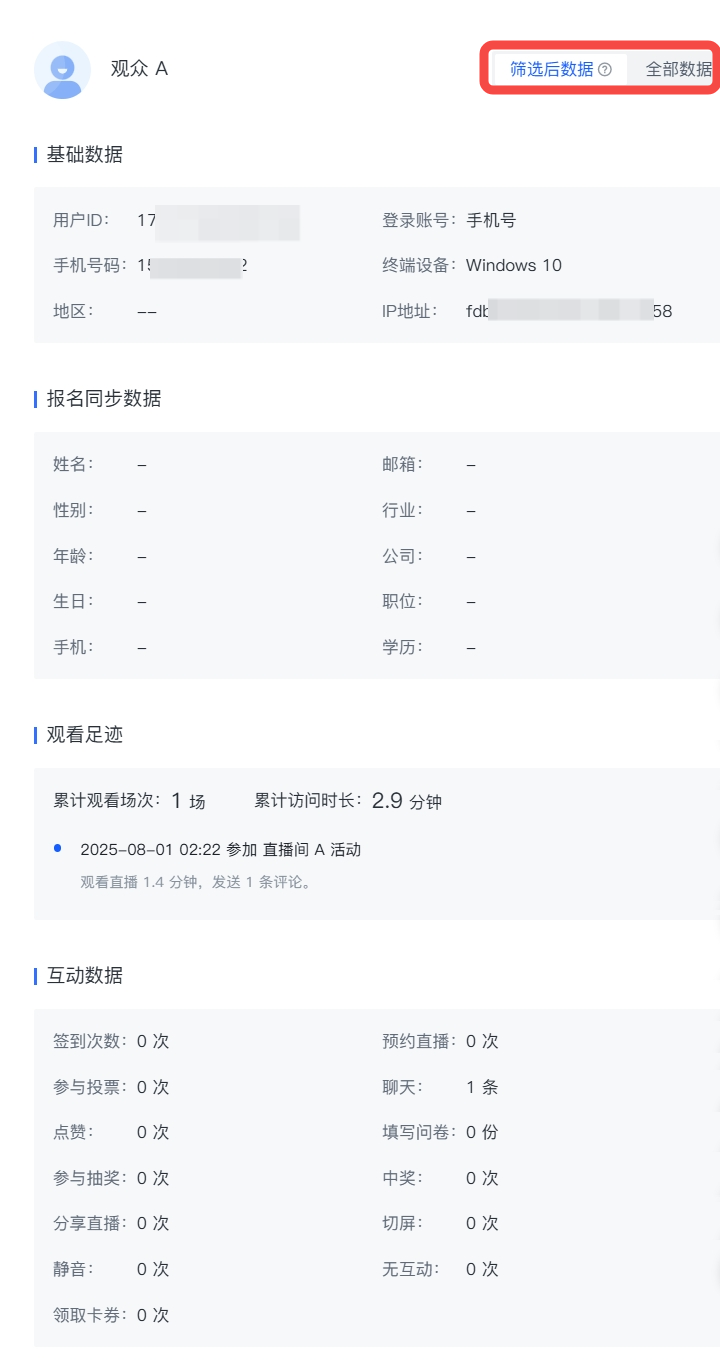Image resolution: width=720 pixels, height=1370 pixels.
Task: Switch to the 全部数据 tab
Action: [x=678, y=70]
